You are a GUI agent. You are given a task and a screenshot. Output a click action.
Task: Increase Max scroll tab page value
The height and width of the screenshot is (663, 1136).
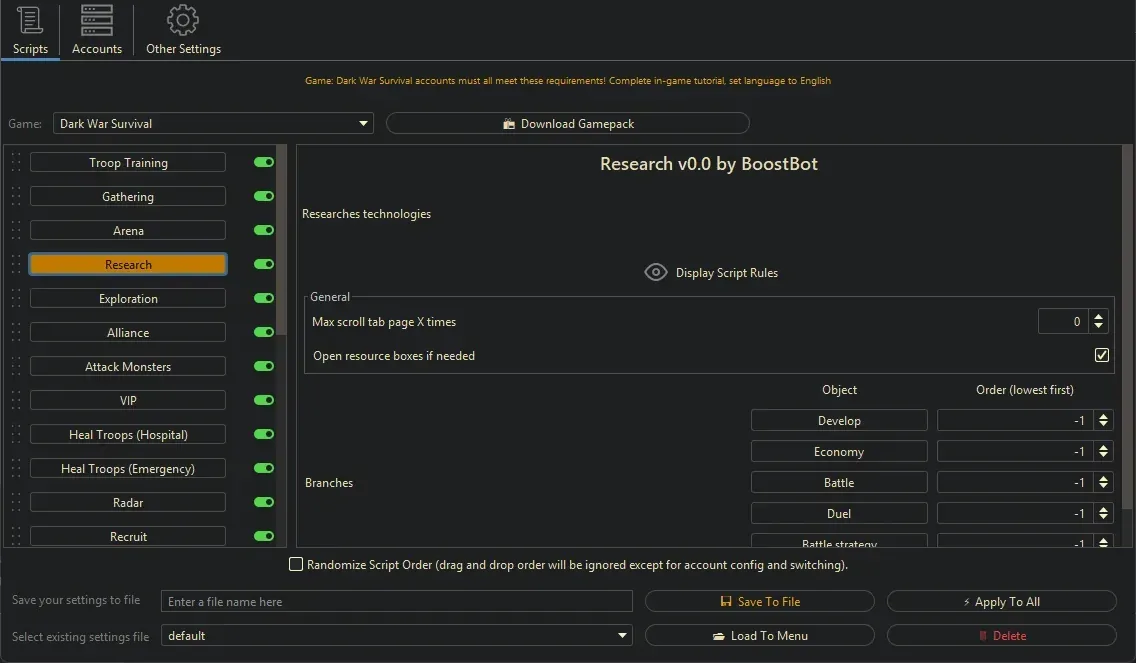pyautogui.click(x=1098, y=317)
